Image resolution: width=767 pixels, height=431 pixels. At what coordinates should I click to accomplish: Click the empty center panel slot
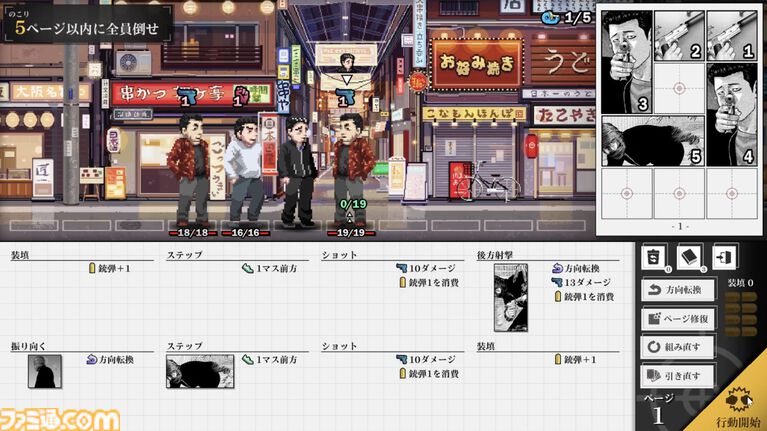click(x=680, y=88)
